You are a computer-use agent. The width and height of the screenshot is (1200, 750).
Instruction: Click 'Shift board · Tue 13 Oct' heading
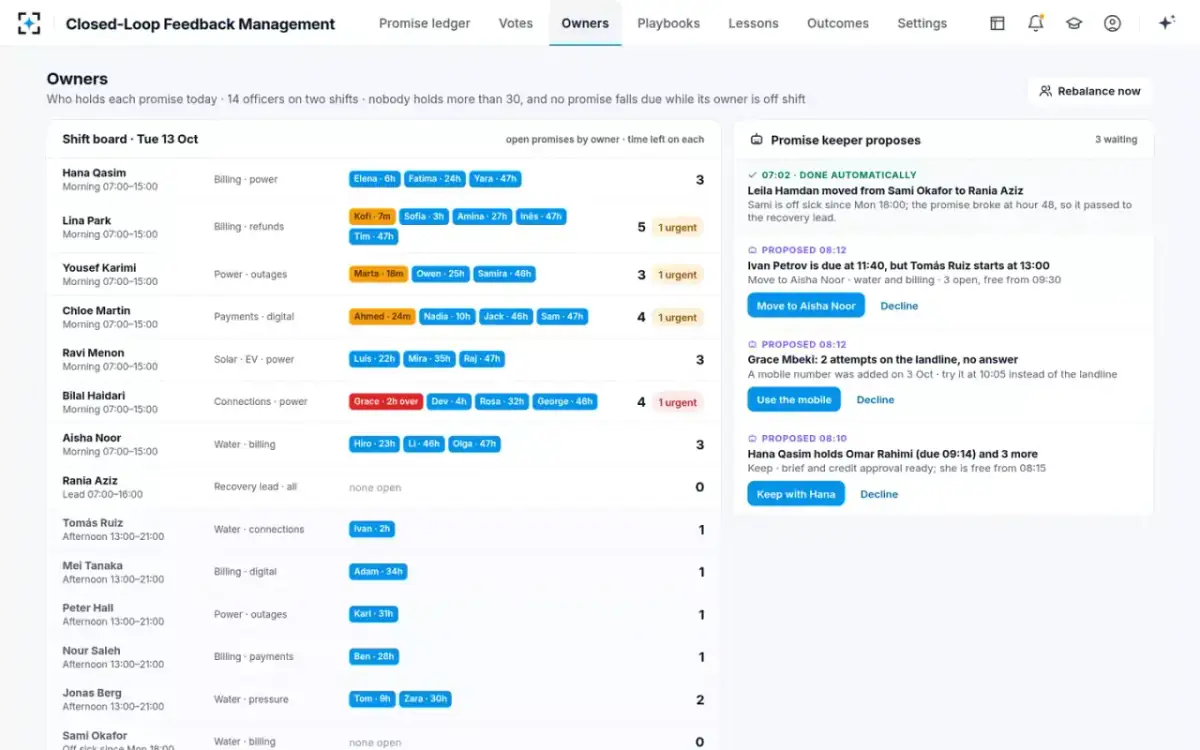coord(130,139)
